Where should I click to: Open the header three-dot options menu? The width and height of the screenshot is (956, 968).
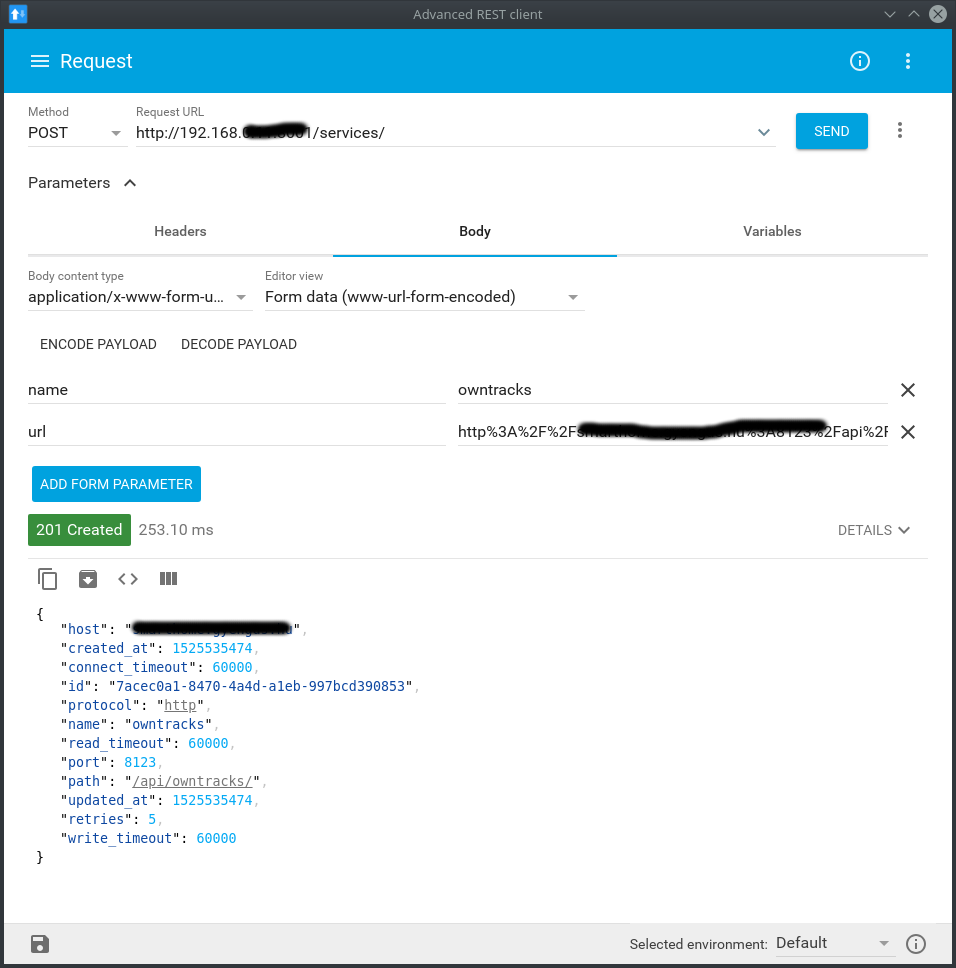pos(908,61)
